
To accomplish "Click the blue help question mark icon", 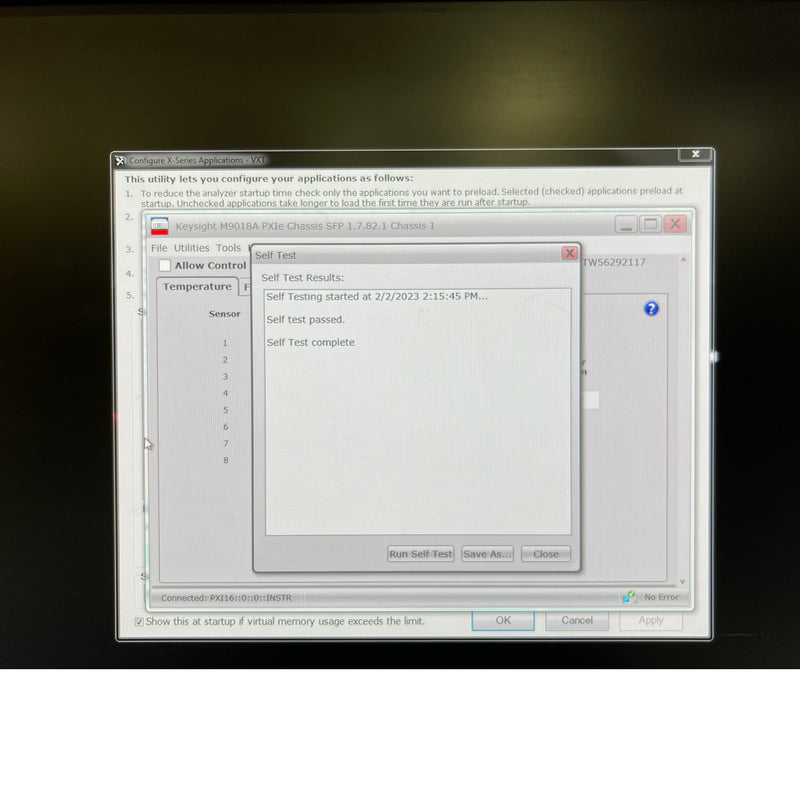I will 651,309.
